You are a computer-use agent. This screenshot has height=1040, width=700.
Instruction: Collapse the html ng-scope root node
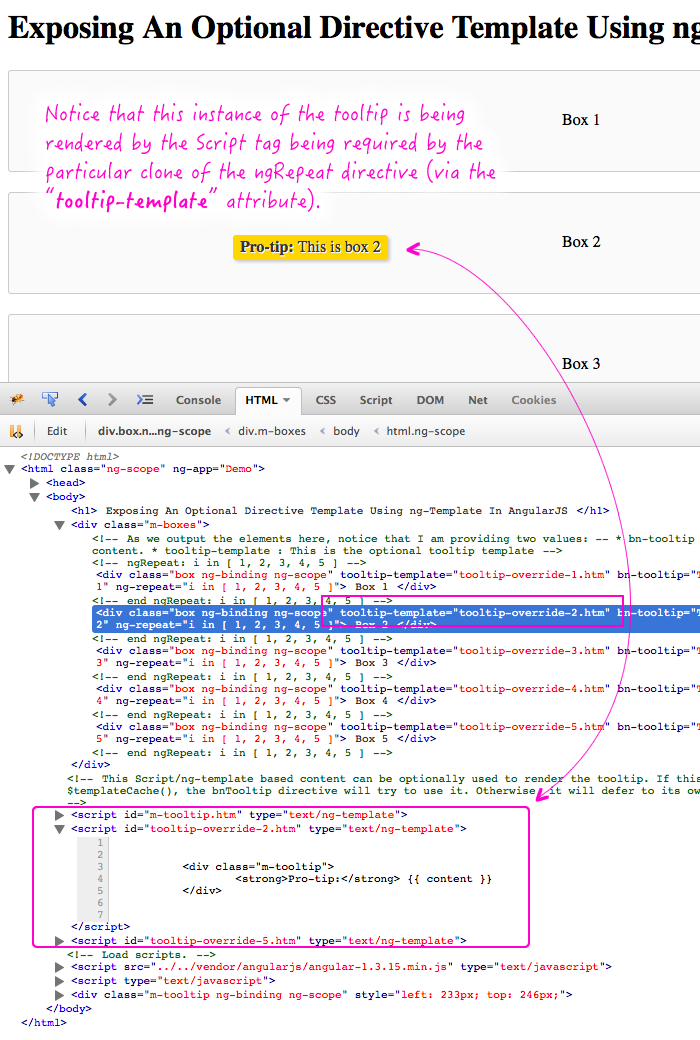10,469
